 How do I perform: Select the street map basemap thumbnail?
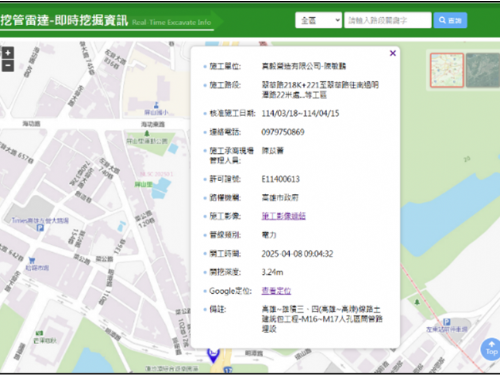(447, 70)
